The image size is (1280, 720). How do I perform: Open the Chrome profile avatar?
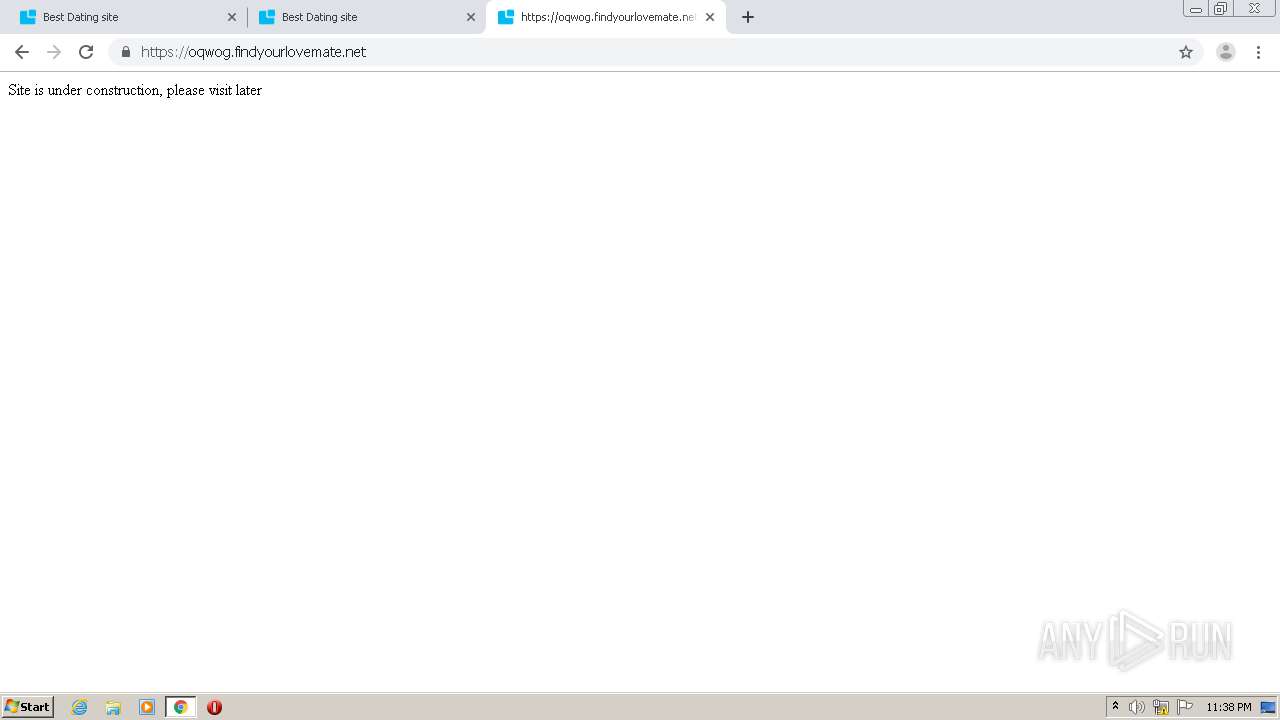(1226, 52)
